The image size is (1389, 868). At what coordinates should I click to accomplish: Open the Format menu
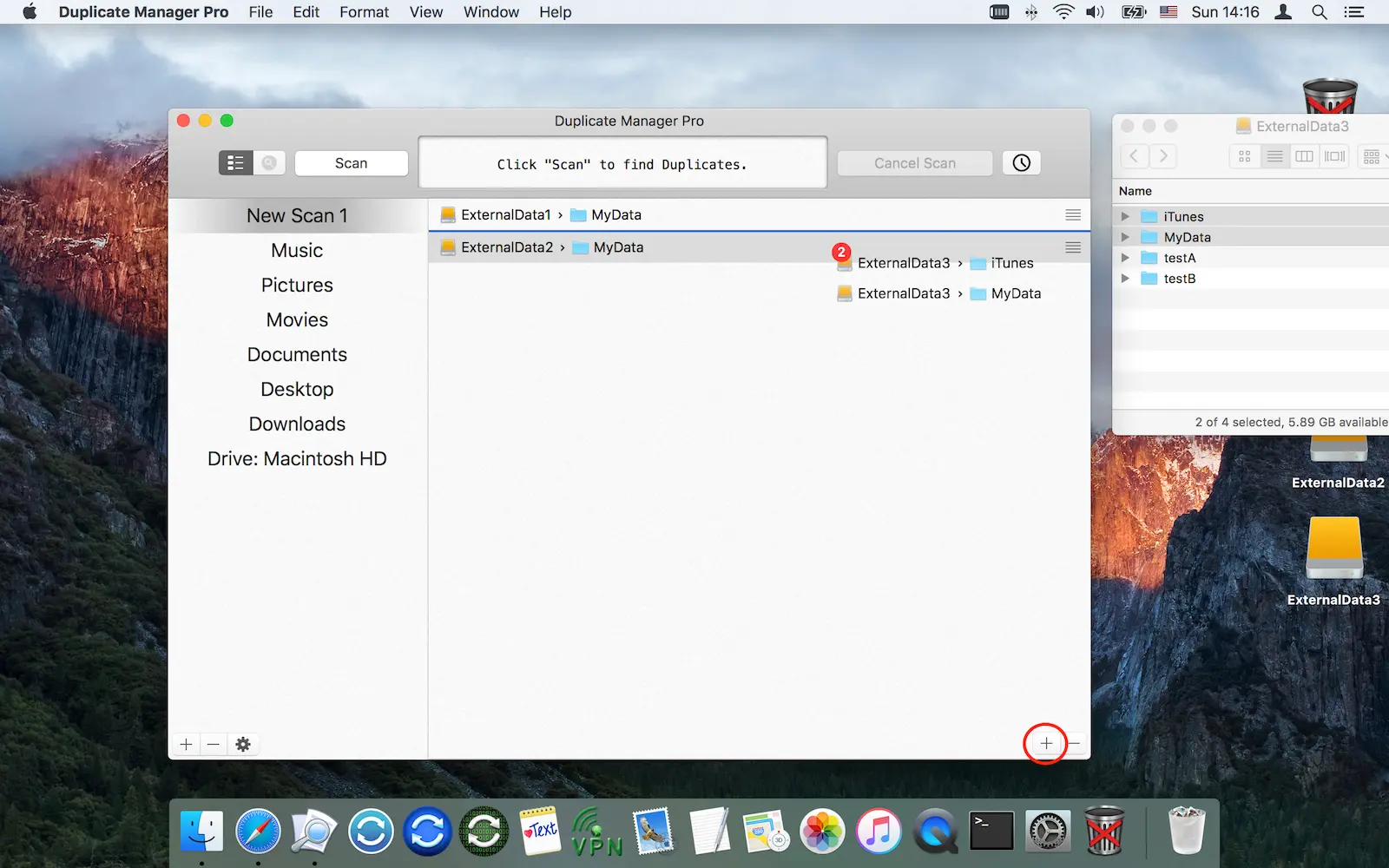[x=364, y=12]
